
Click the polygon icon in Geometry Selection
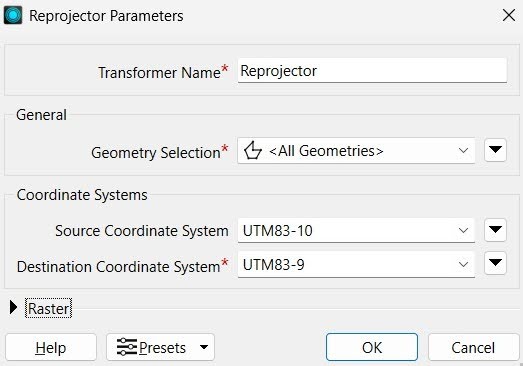click(252, 150)
